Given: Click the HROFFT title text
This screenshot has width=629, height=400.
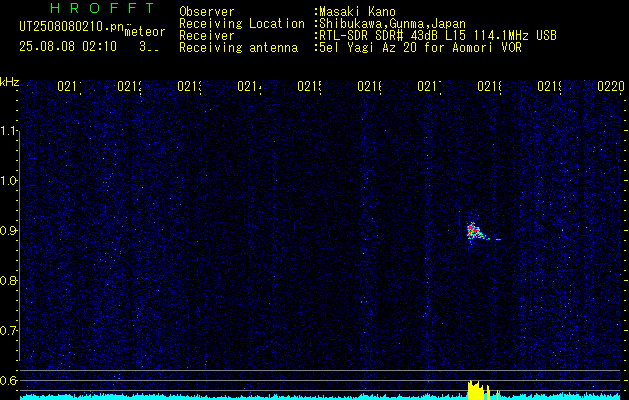Looking at the screenshot, I should (103, 8).
